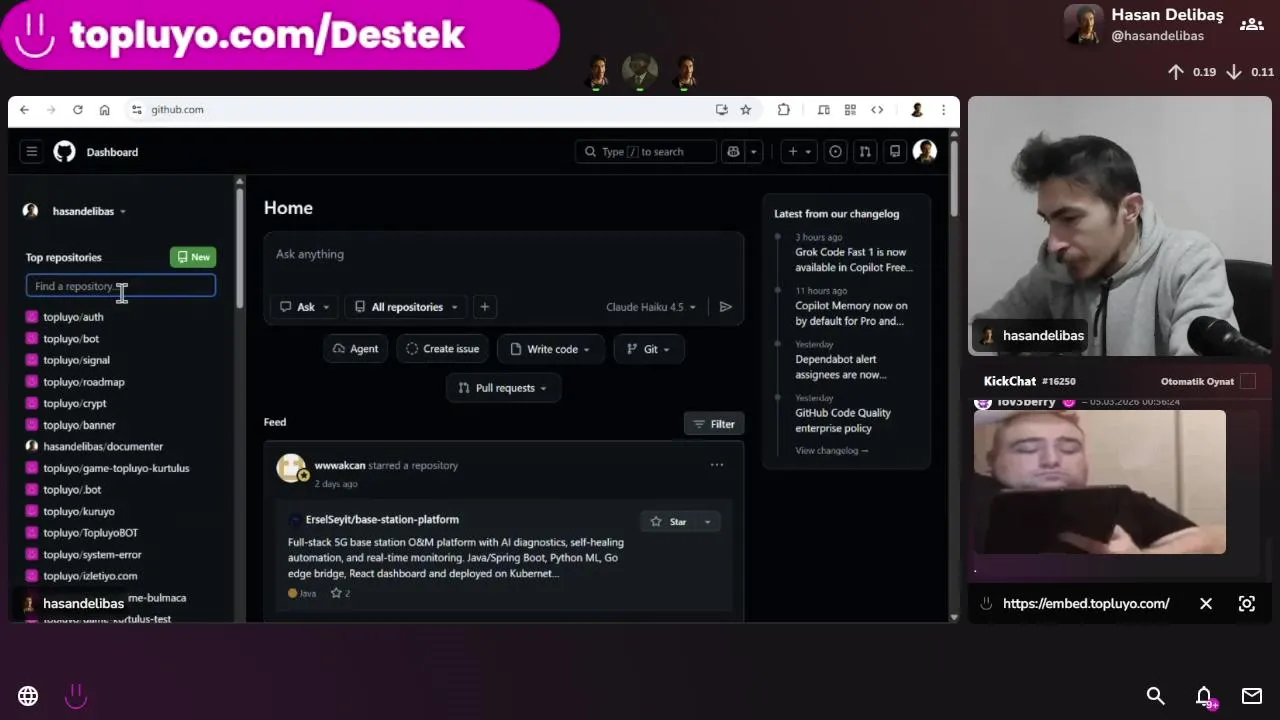Open the create new plus dropdown
The width and height of the screenshot is (1280, 720).
pos(800,152)
